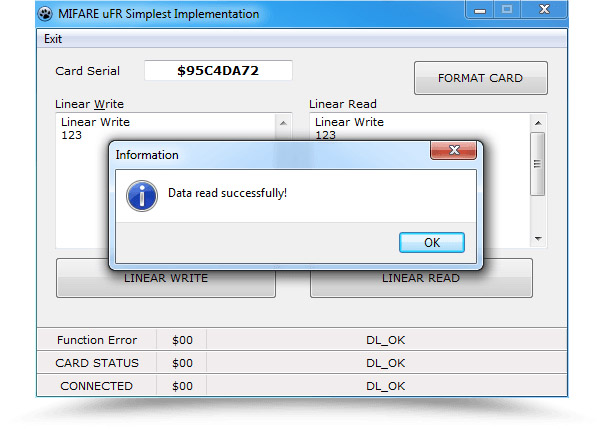Click the $00 value in CARD STATUS row
The height and width of the screenshot is (429, 605).
click(182, 363)
